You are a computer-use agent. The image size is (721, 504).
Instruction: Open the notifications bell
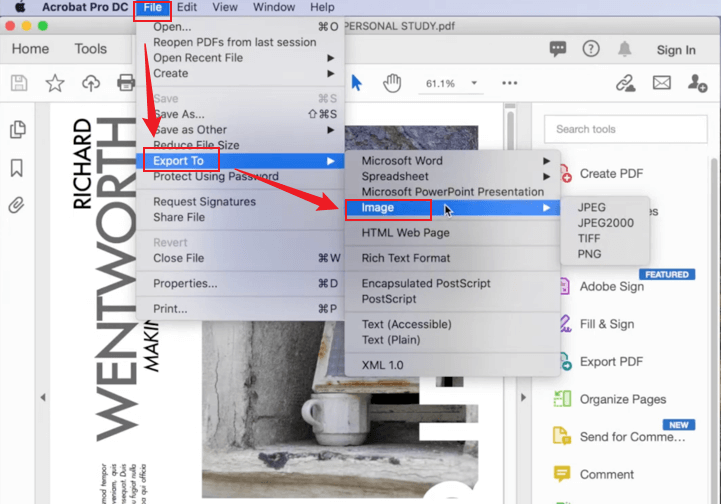[x=624, y=48]
